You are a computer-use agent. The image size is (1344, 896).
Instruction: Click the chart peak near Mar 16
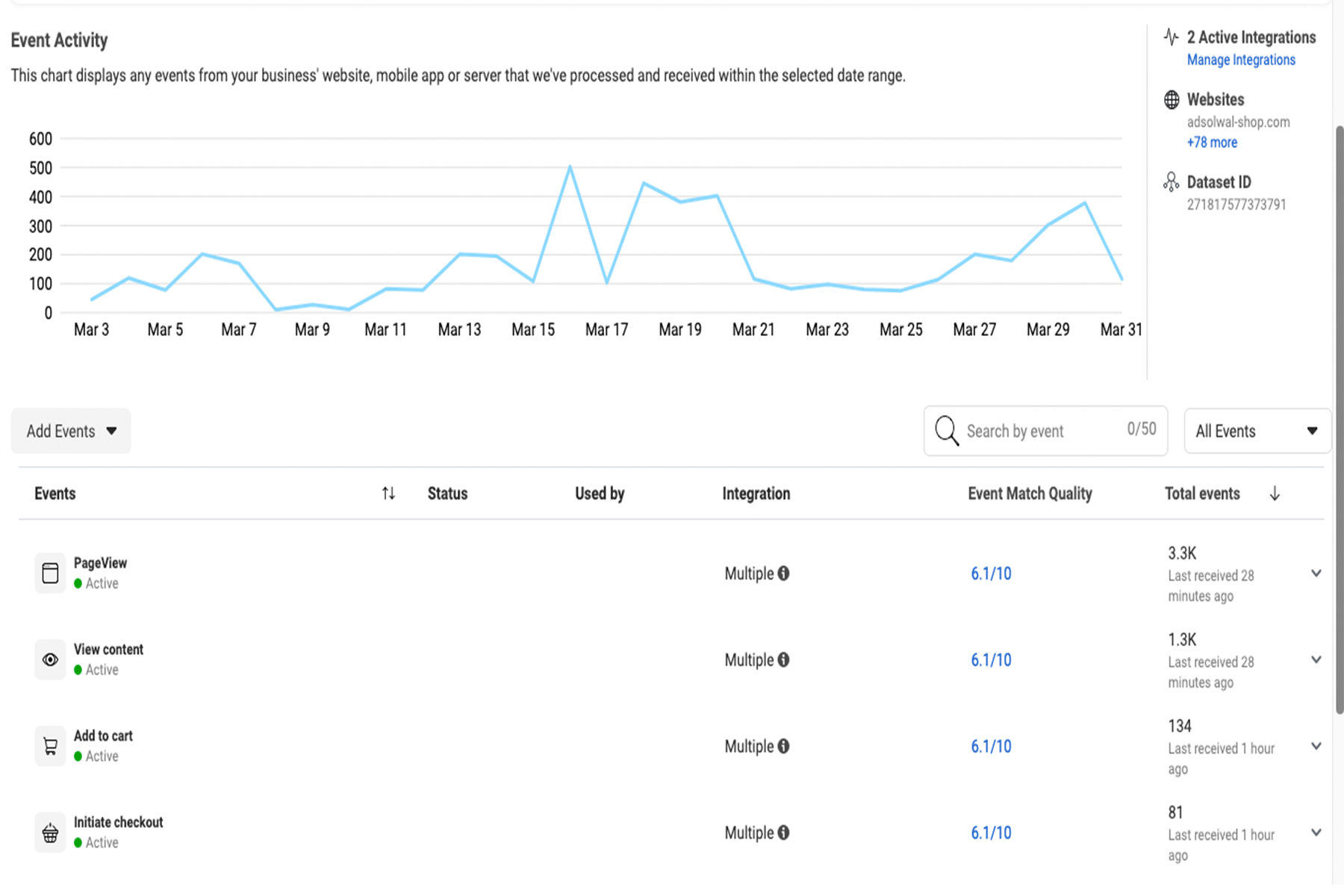570,167
